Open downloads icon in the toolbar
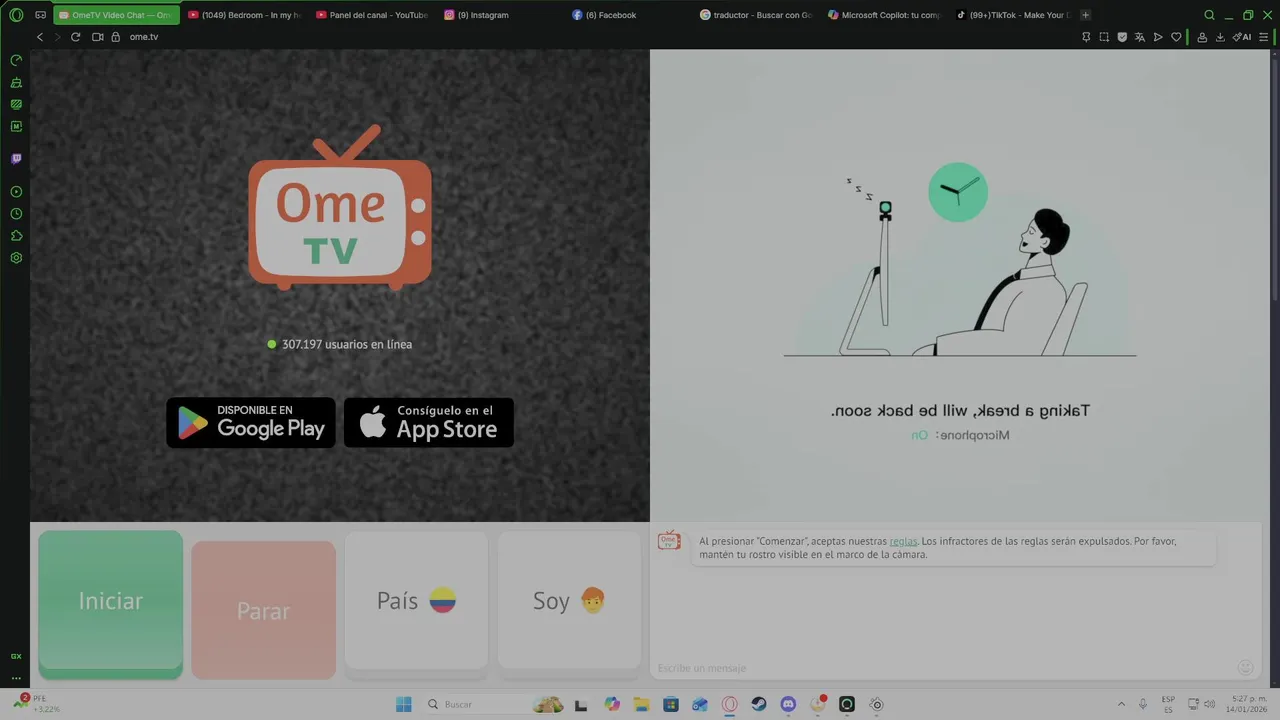 (1220, 37)
